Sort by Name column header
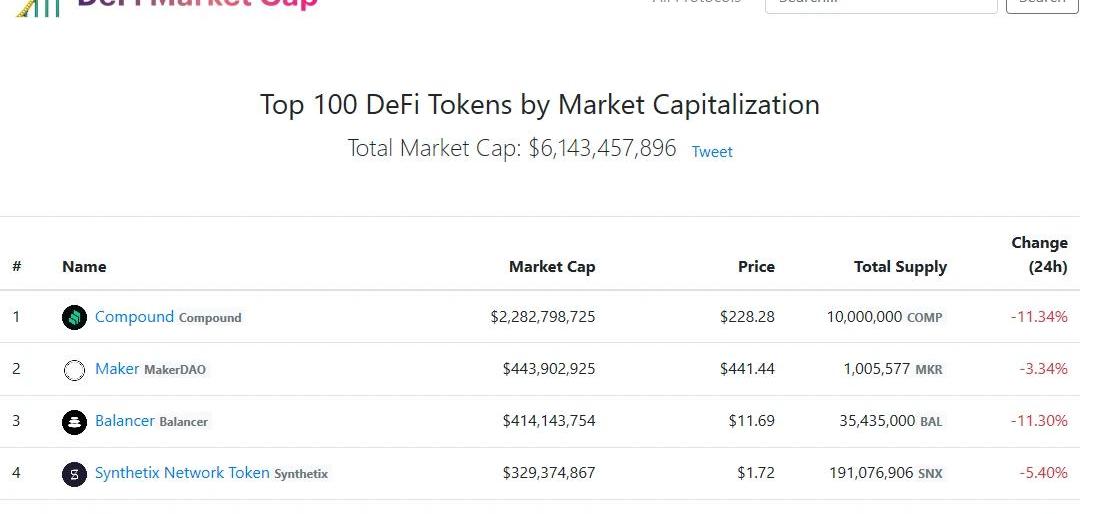1093x514 pixels. (84, 267)
